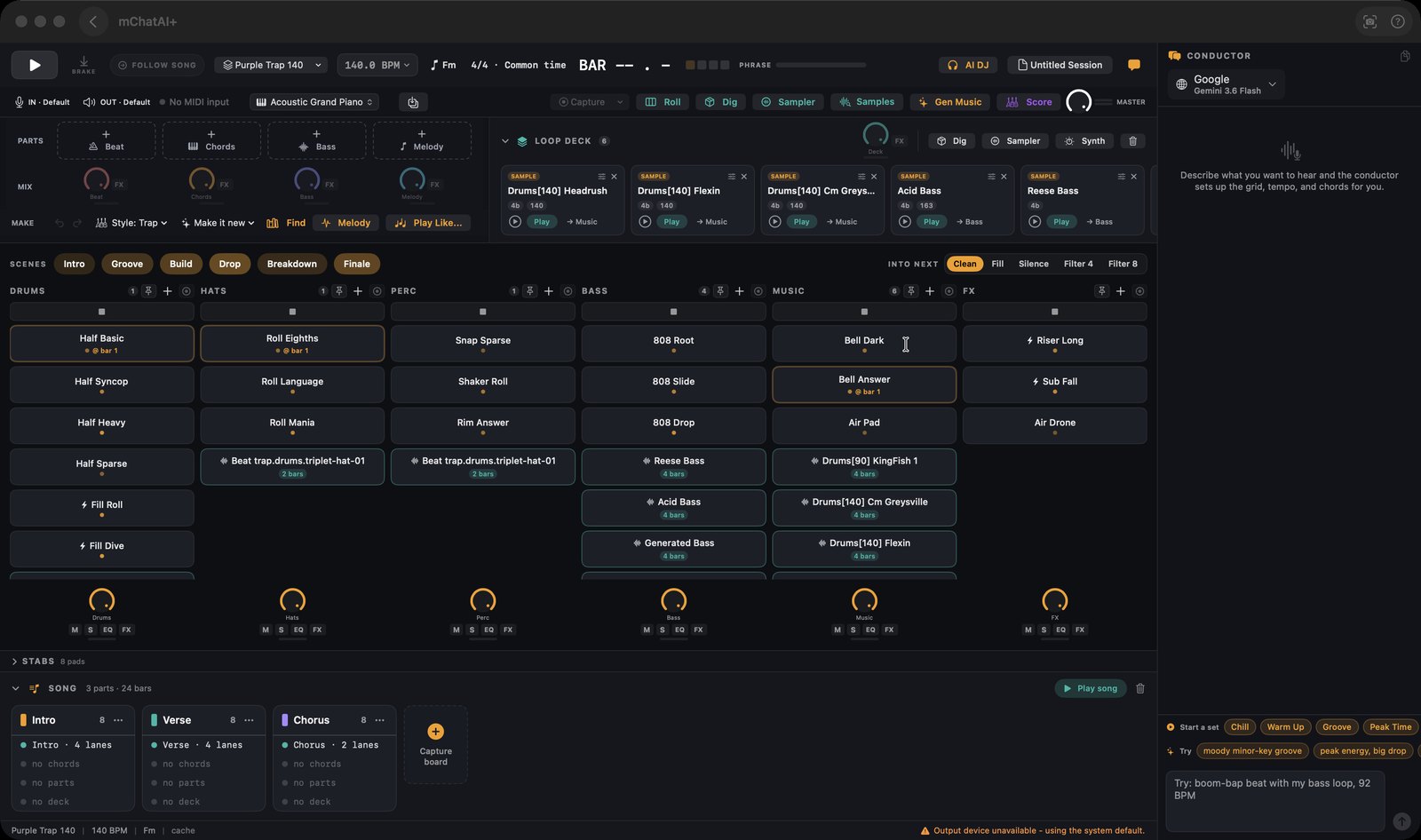Click the import icon beside instrument selector
Viewport: 1421px width, 840px height.
click(413, 102)
